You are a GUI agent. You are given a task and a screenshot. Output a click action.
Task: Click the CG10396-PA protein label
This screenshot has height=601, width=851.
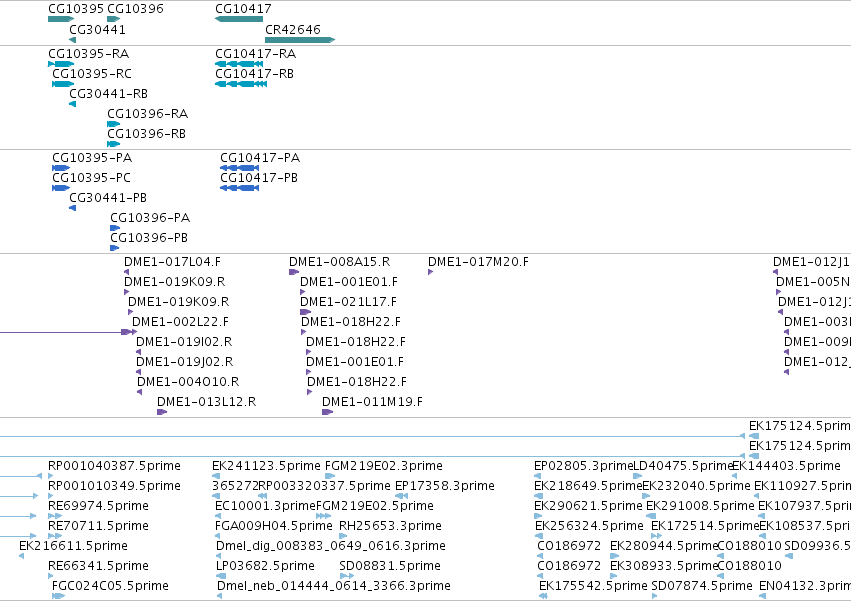point(150,218)
